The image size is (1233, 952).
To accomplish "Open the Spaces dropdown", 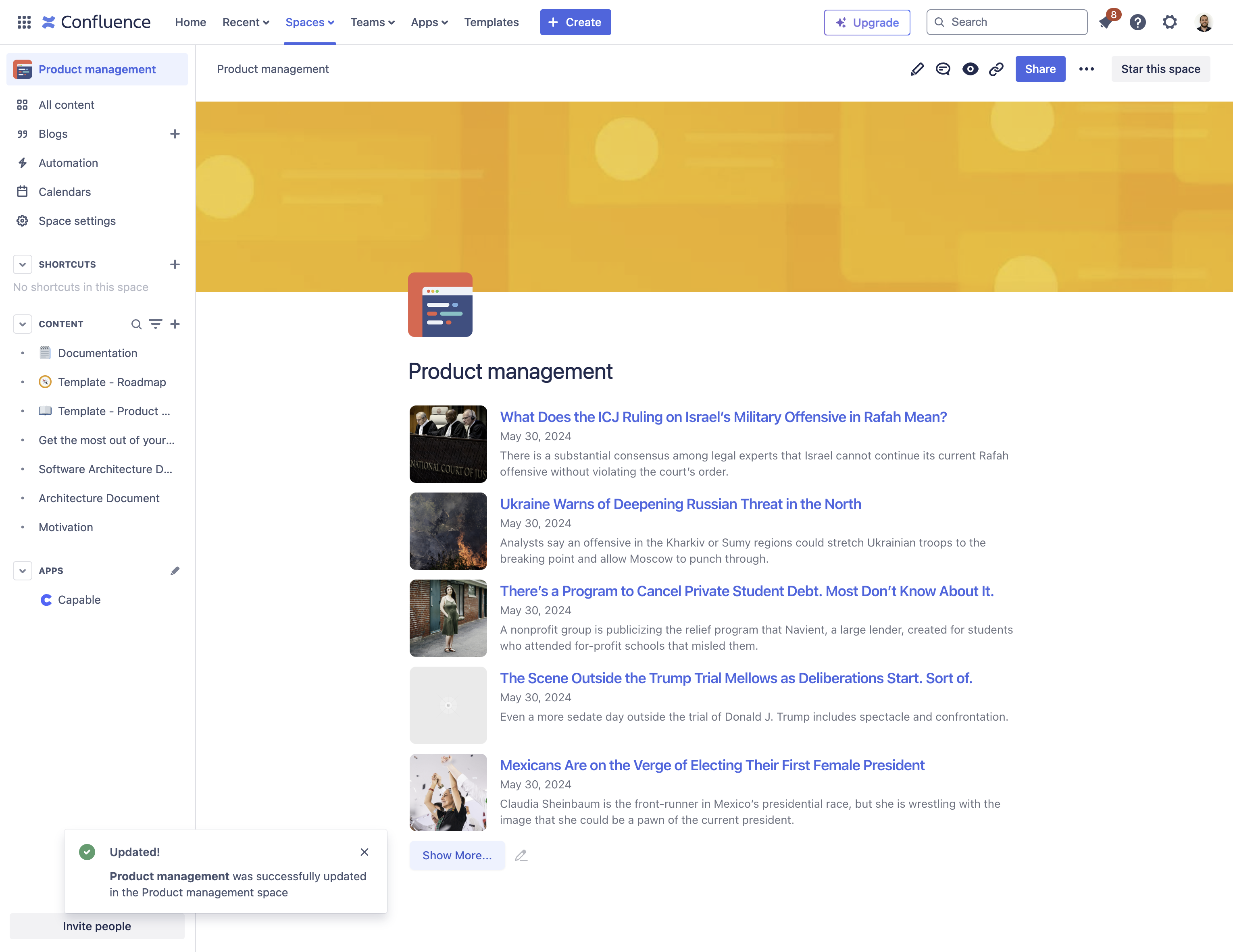I will pyautogui.click(x=309, y=22).
